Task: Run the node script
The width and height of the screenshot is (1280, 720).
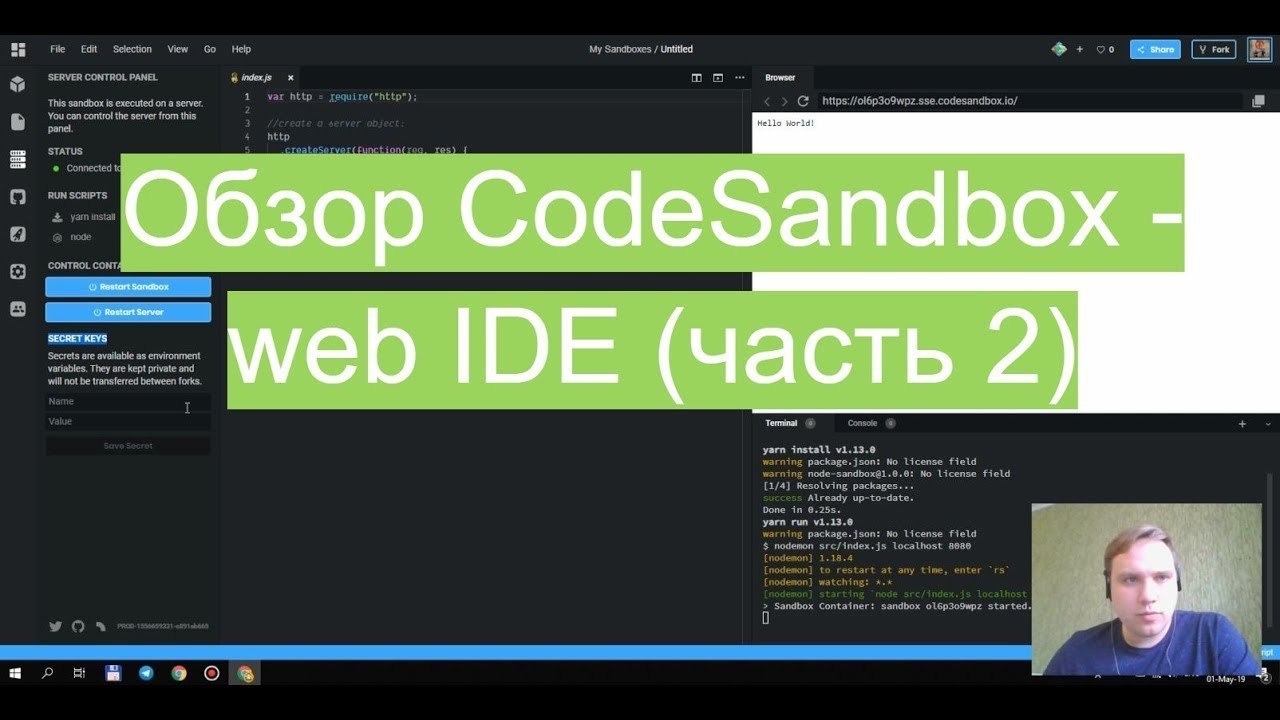Action: [x=72, y=237]
